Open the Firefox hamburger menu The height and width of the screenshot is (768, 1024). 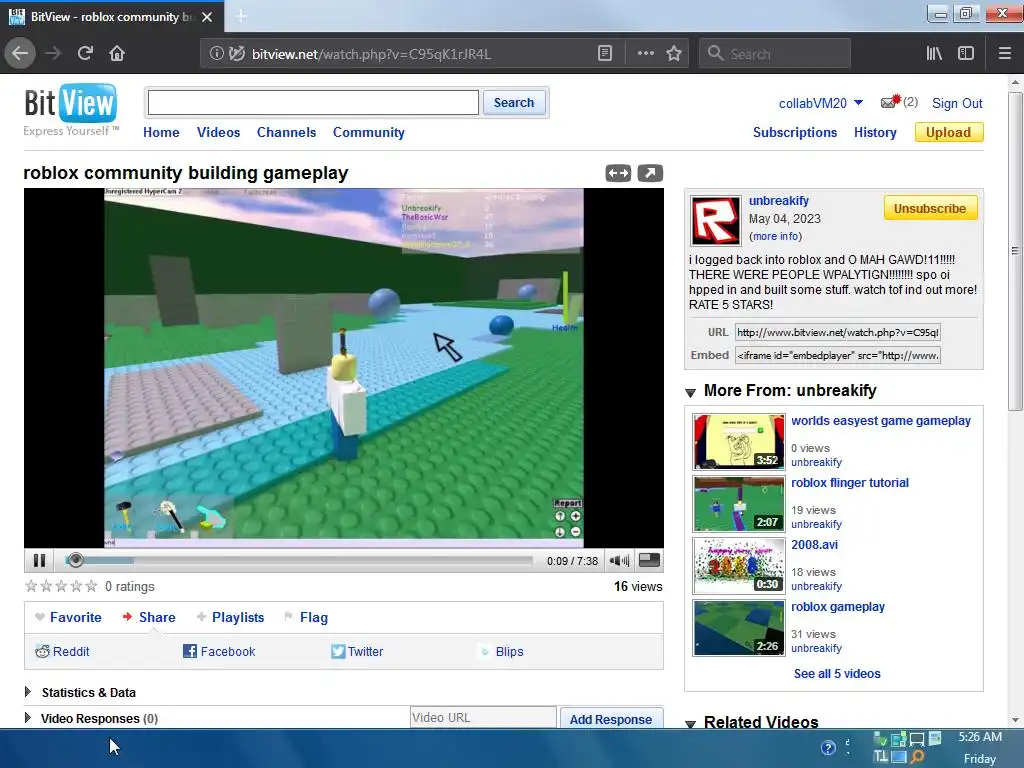[1005, 54]
